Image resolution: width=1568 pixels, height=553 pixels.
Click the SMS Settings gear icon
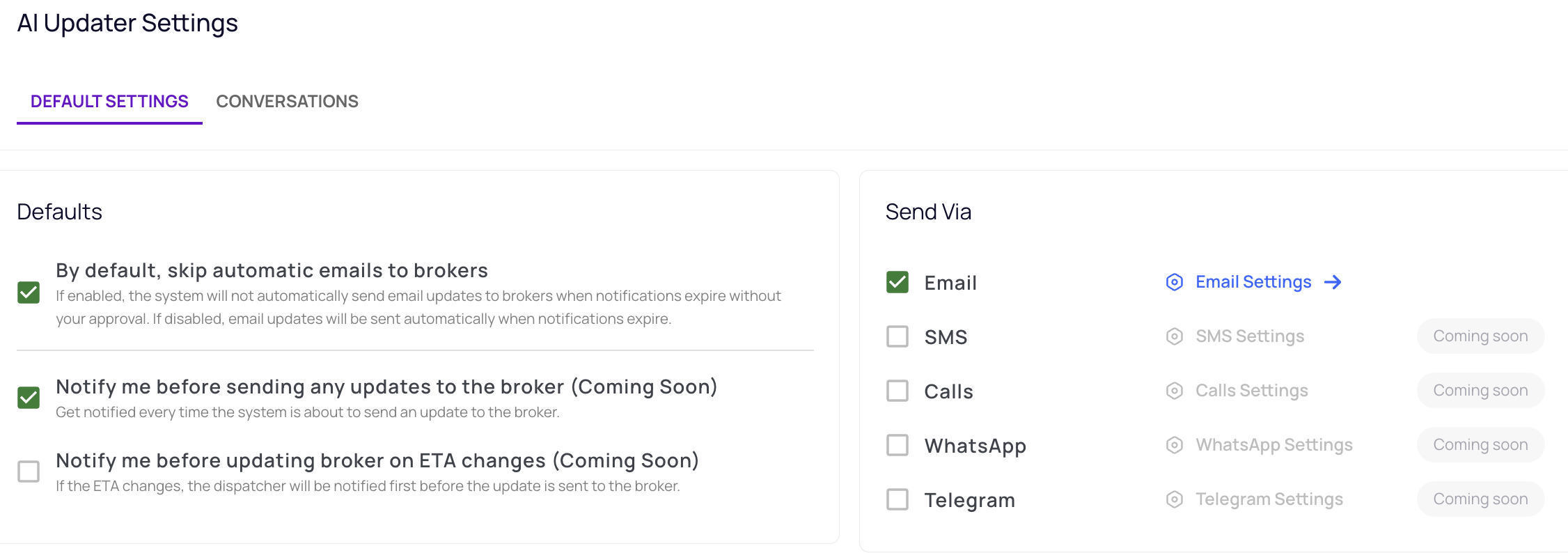click(1174, 336)
